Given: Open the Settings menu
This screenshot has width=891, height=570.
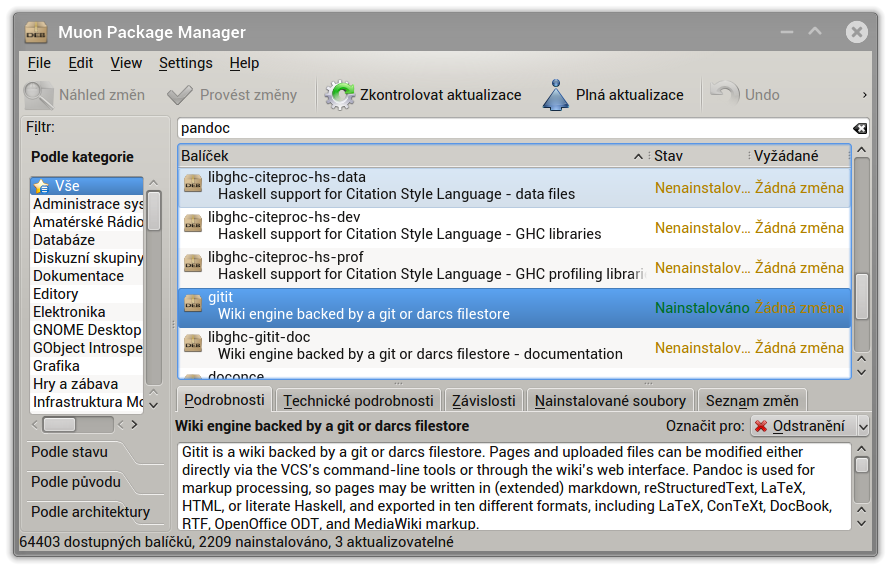Looking at the screenshot, I should pyautogui.click(x=186, y=63).
